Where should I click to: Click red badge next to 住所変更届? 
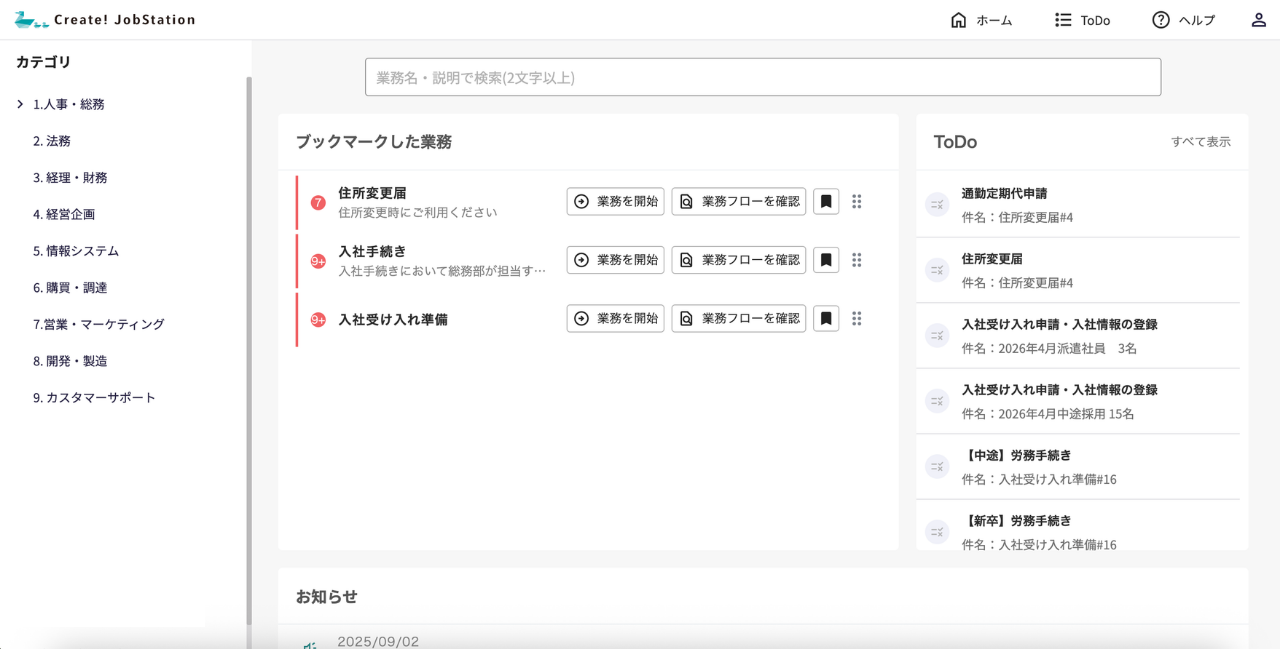pos(318,203)
